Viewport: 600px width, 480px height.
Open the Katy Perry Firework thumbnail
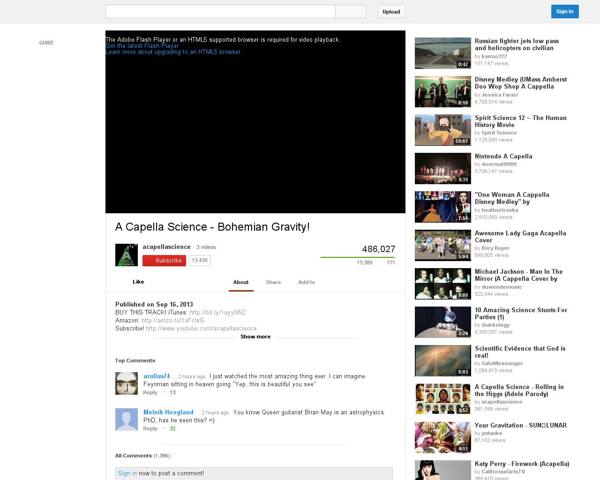[442, 470]
